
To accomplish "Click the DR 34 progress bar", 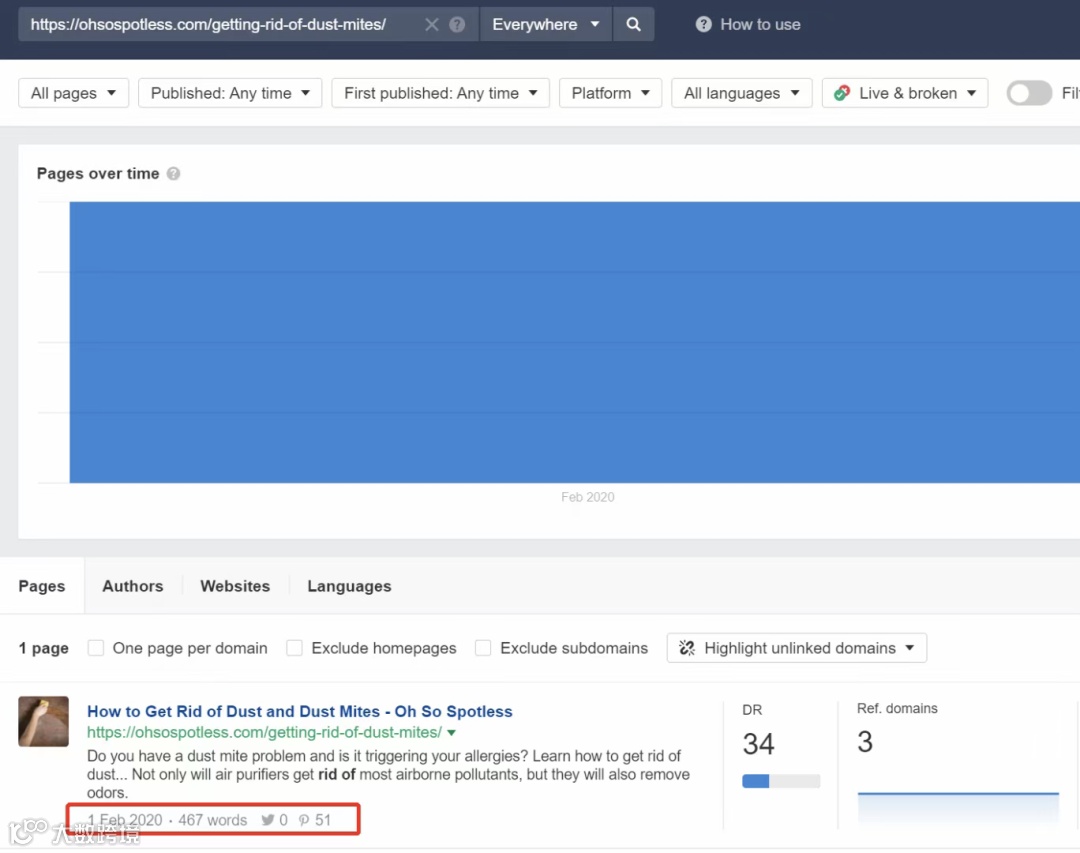I will [781, 781].
